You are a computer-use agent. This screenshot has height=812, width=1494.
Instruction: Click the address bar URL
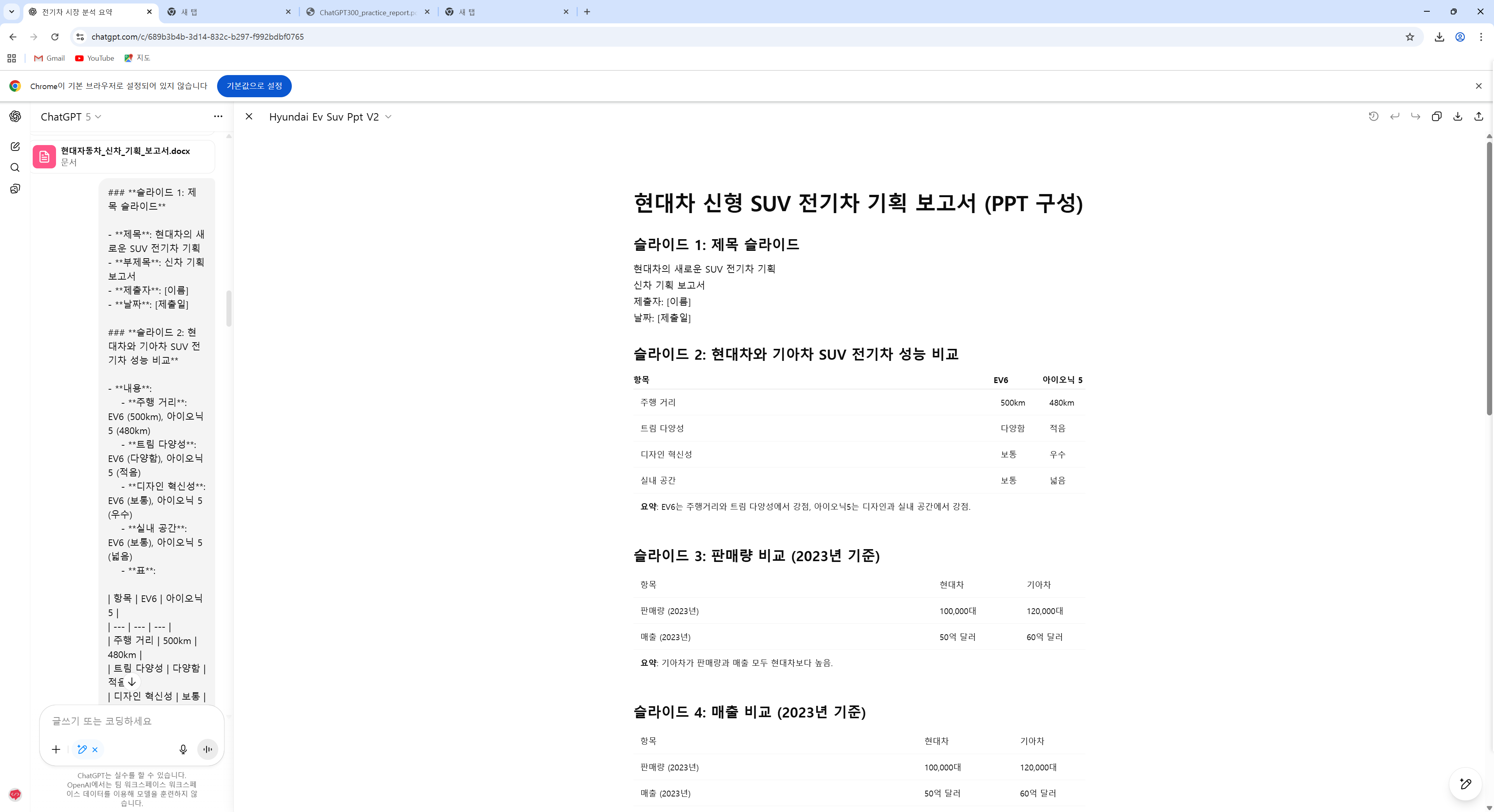pyautogui.click(x=198, y=37)
